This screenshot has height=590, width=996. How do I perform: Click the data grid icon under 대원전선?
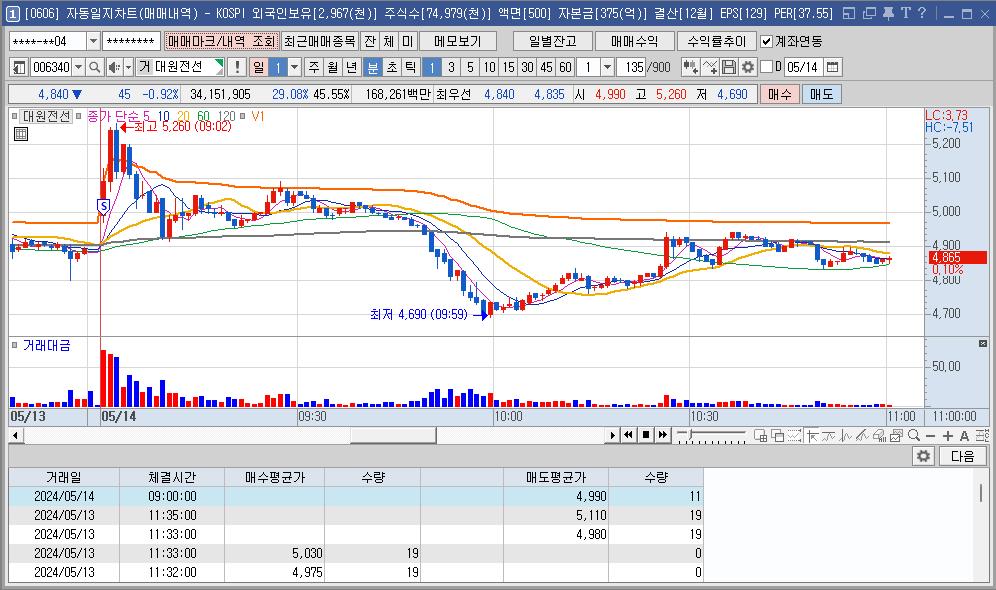click(20, 133)
